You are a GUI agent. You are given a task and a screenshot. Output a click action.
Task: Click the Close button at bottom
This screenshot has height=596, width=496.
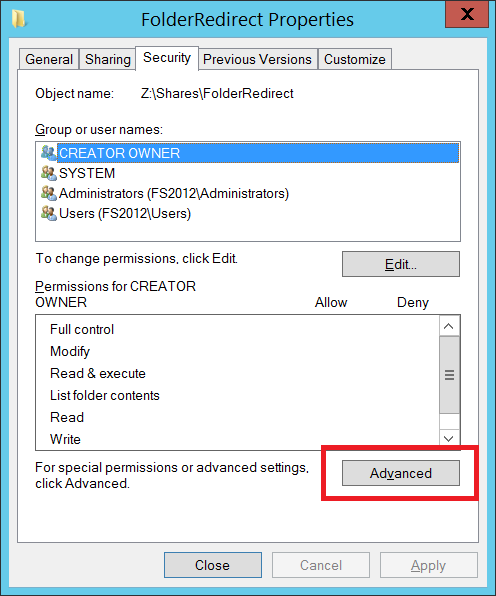coord(213,565)
